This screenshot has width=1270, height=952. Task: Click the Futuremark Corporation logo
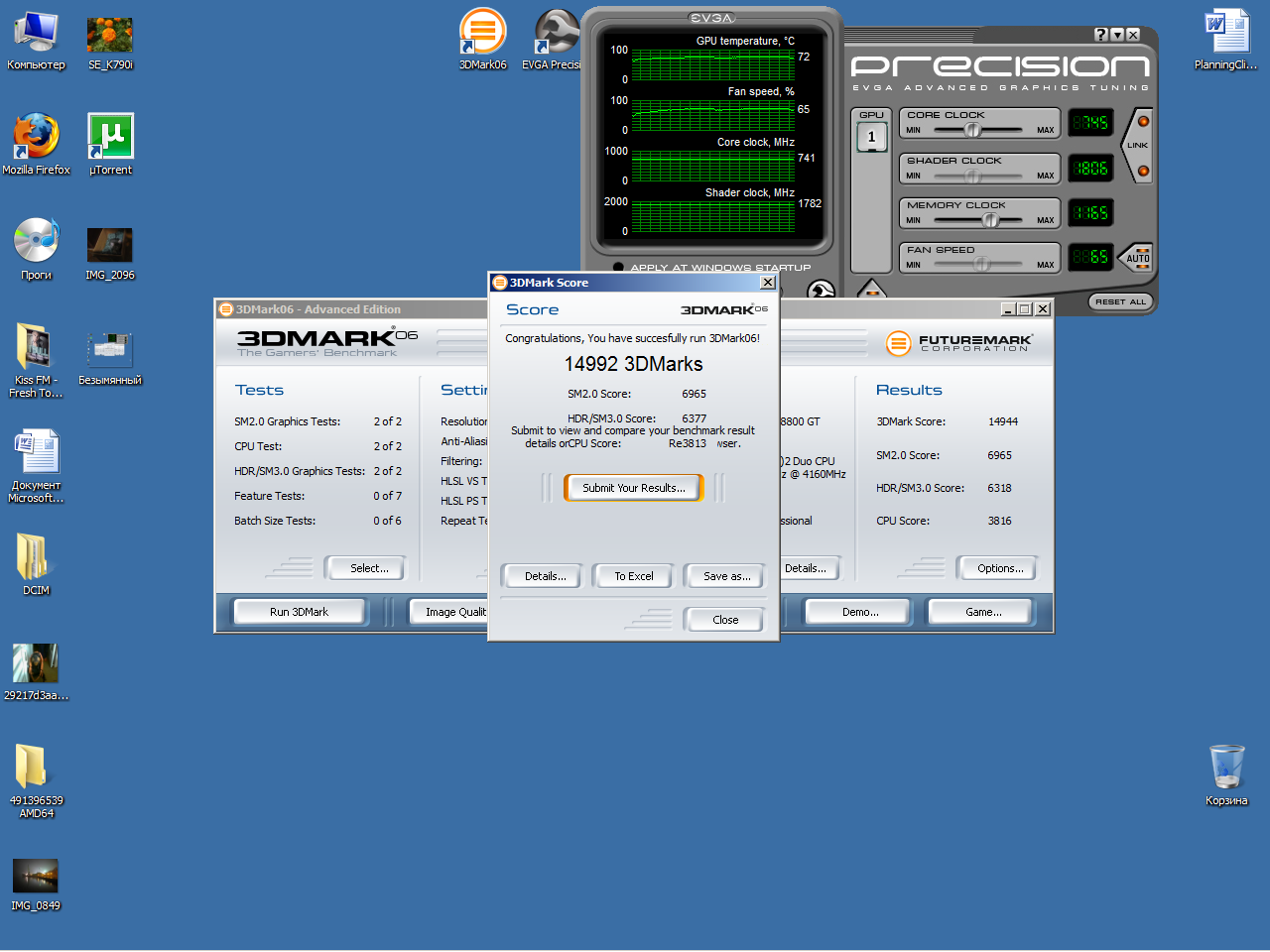tap(959, 343)
